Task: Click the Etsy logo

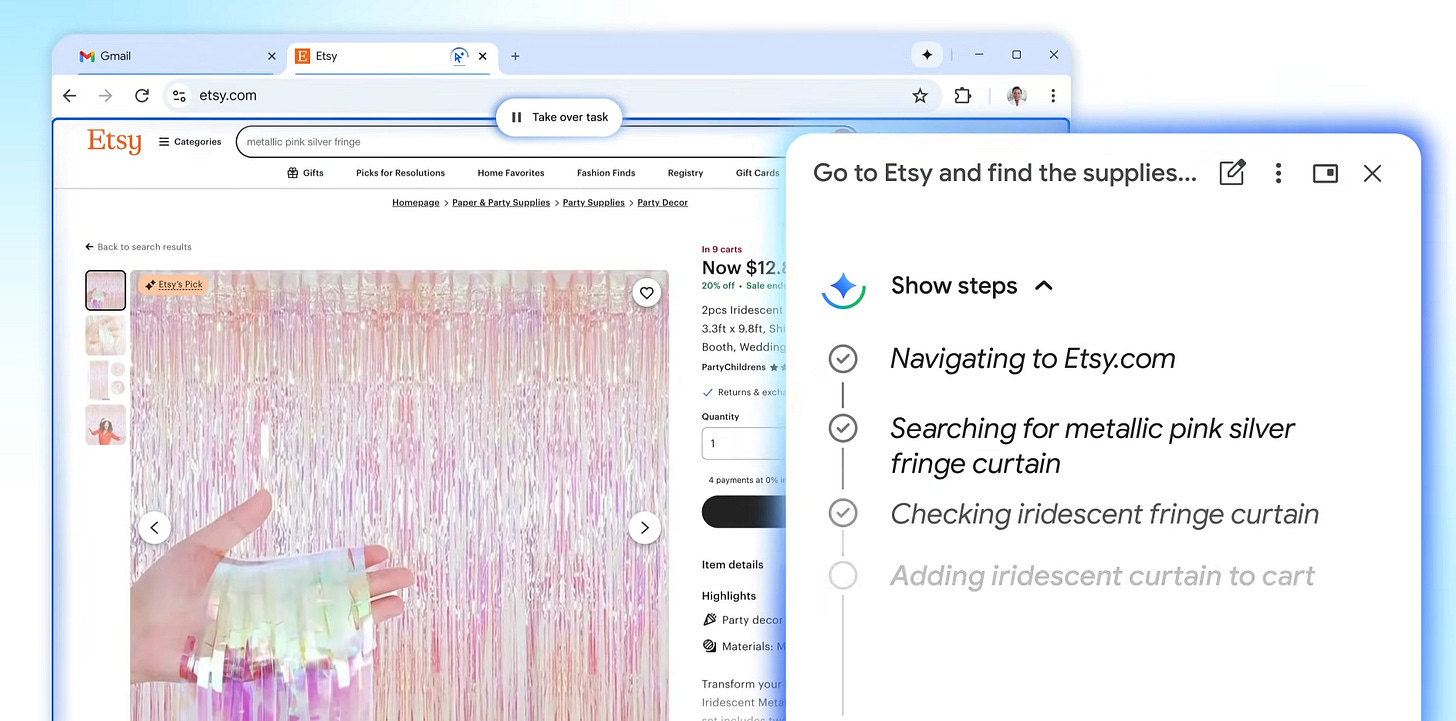Action: (114, 141)
